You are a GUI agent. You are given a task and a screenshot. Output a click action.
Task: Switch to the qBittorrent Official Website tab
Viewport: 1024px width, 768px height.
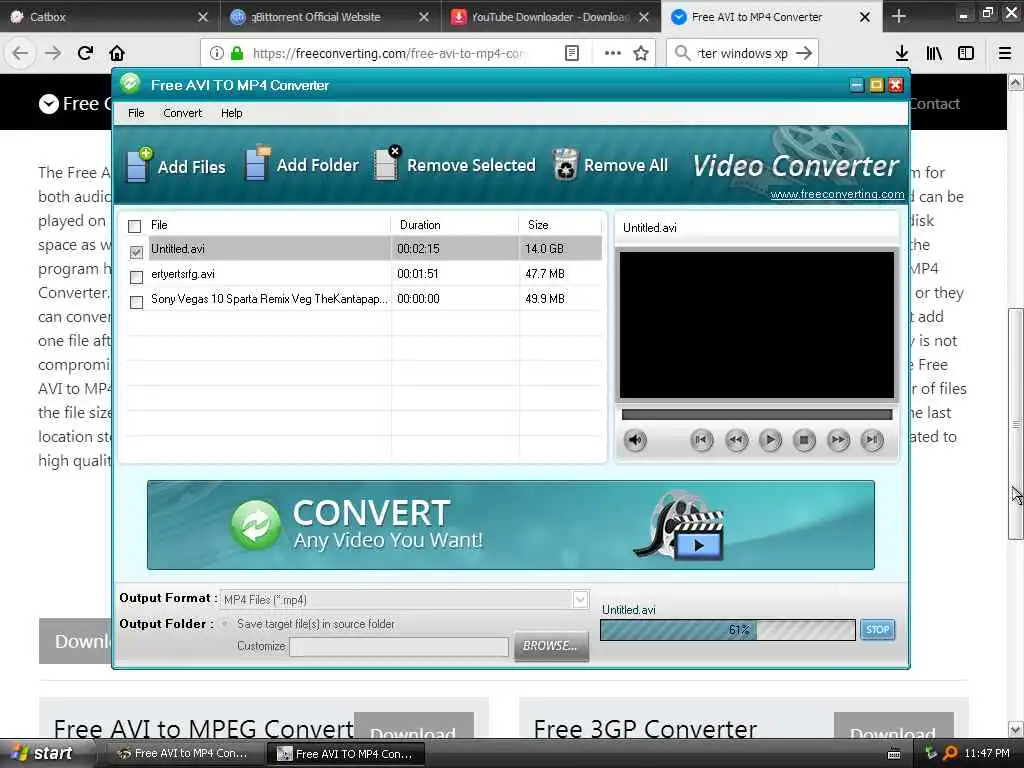pos(331,17)
